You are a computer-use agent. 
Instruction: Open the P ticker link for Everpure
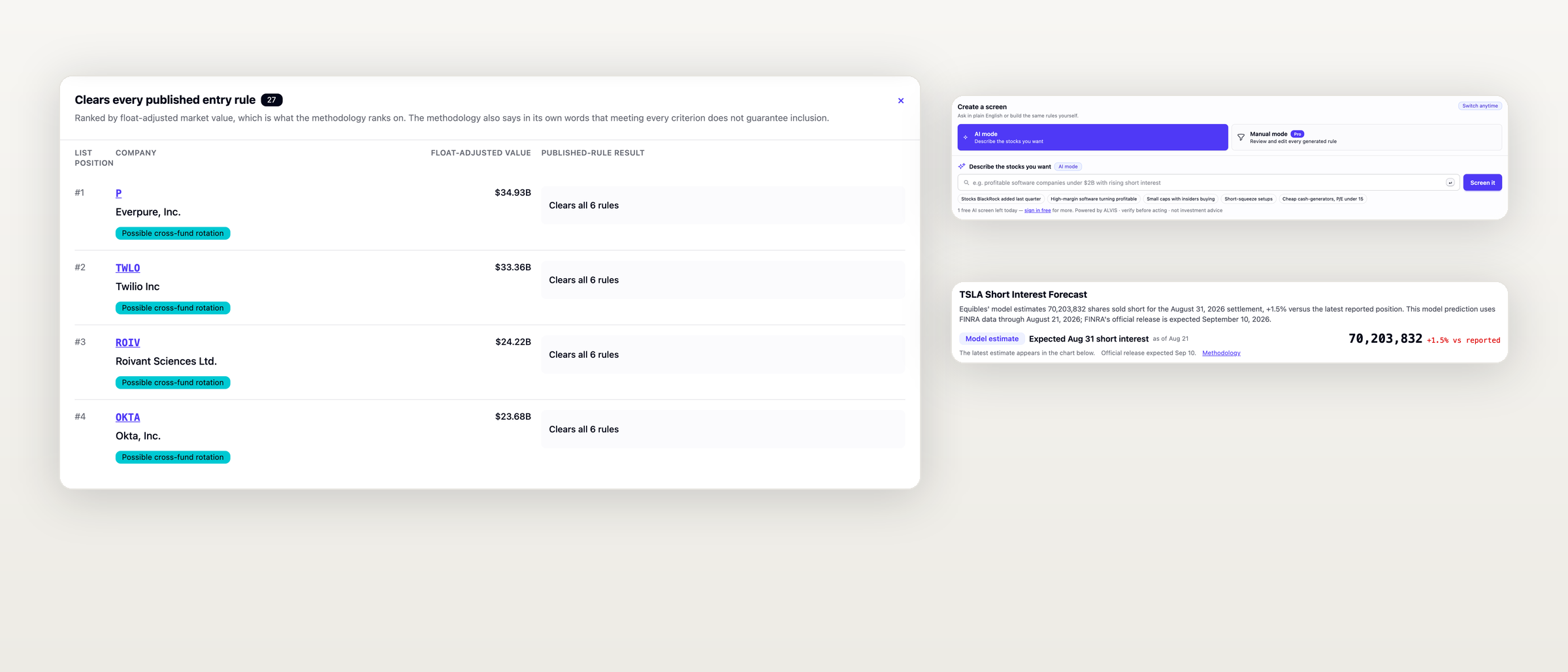pyautogui.click(x=118, y=193)
